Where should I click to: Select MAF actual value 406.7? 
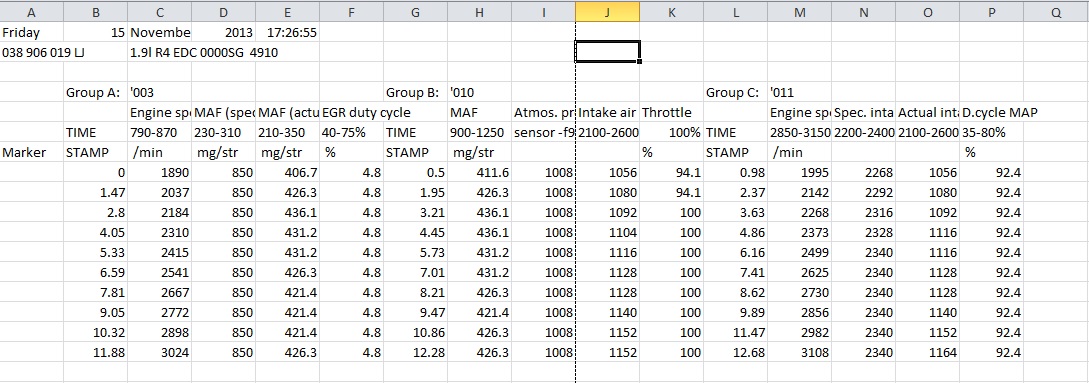click(x=288, y=173)
